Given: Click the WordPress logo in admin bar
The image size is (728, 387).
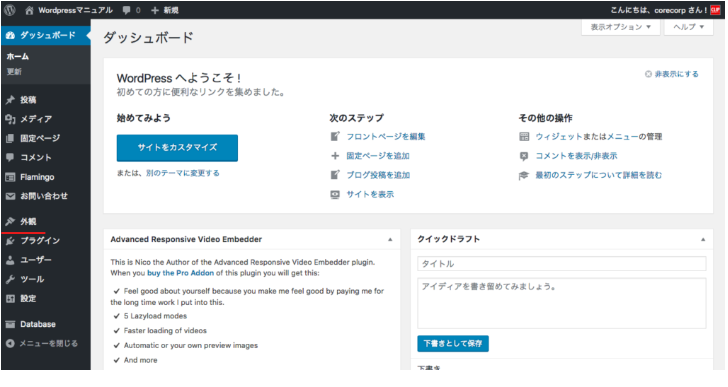Looking at the screenshot, I should [x=10, y=10].
